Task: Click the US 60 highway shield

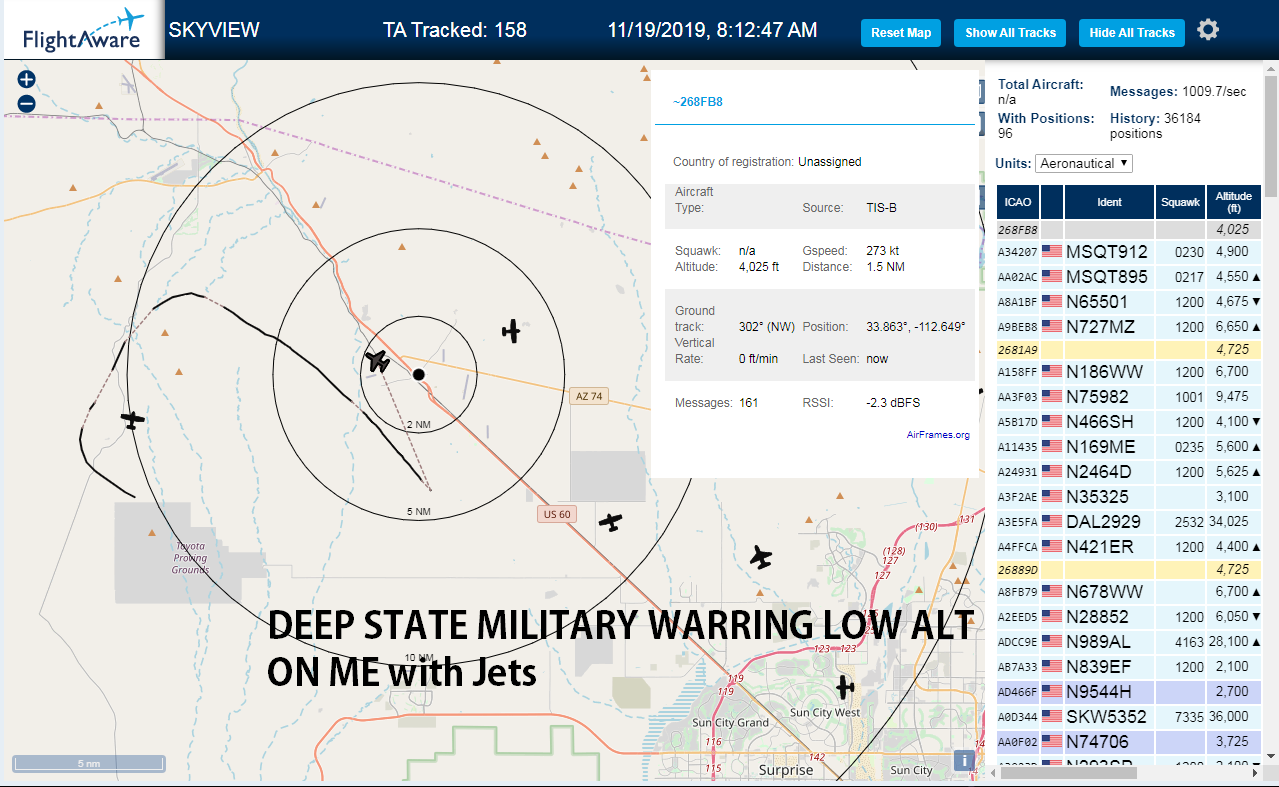Action: (x=556, y=514)
